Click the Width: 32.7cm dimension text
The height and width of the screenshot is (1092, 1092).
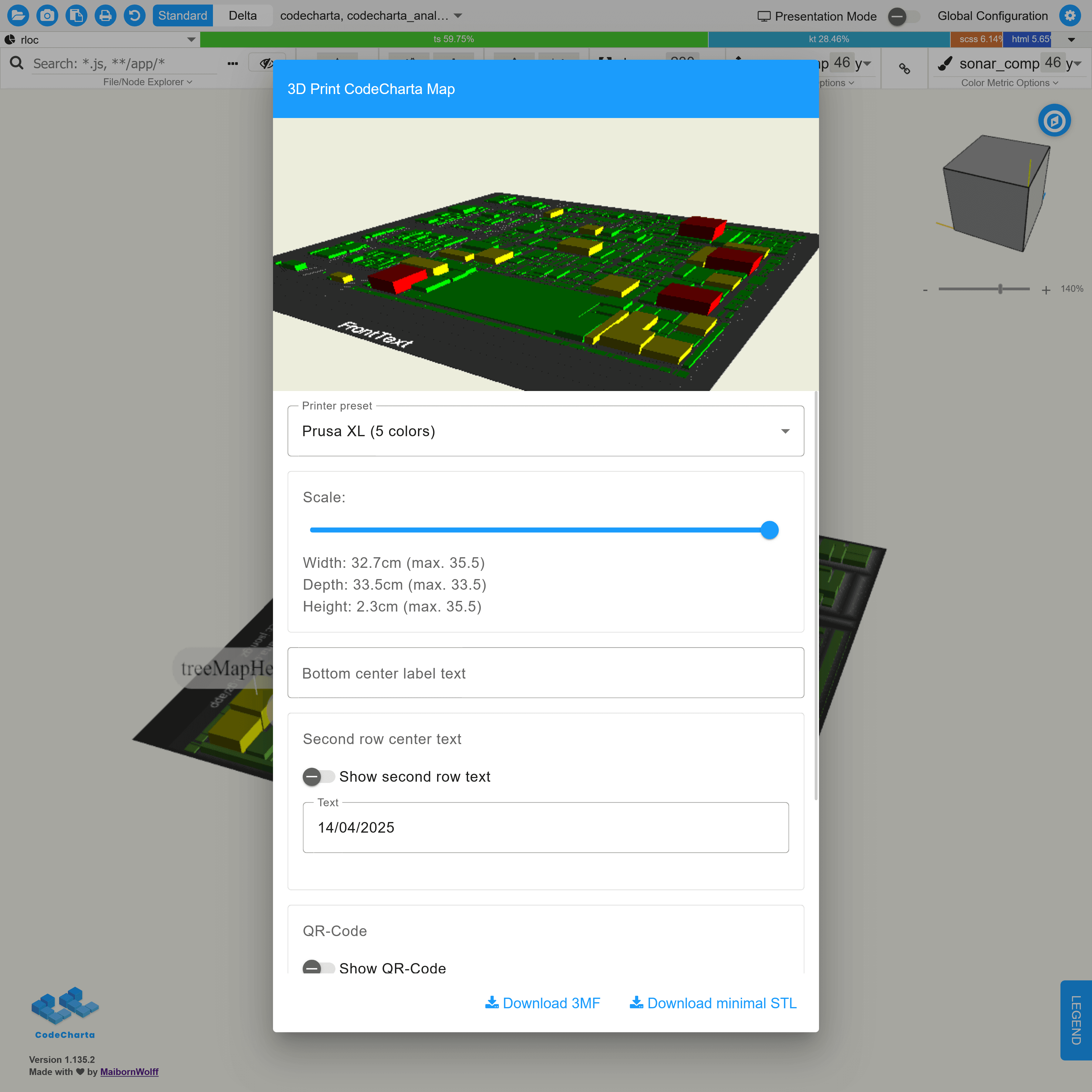(x=393, y=563)
